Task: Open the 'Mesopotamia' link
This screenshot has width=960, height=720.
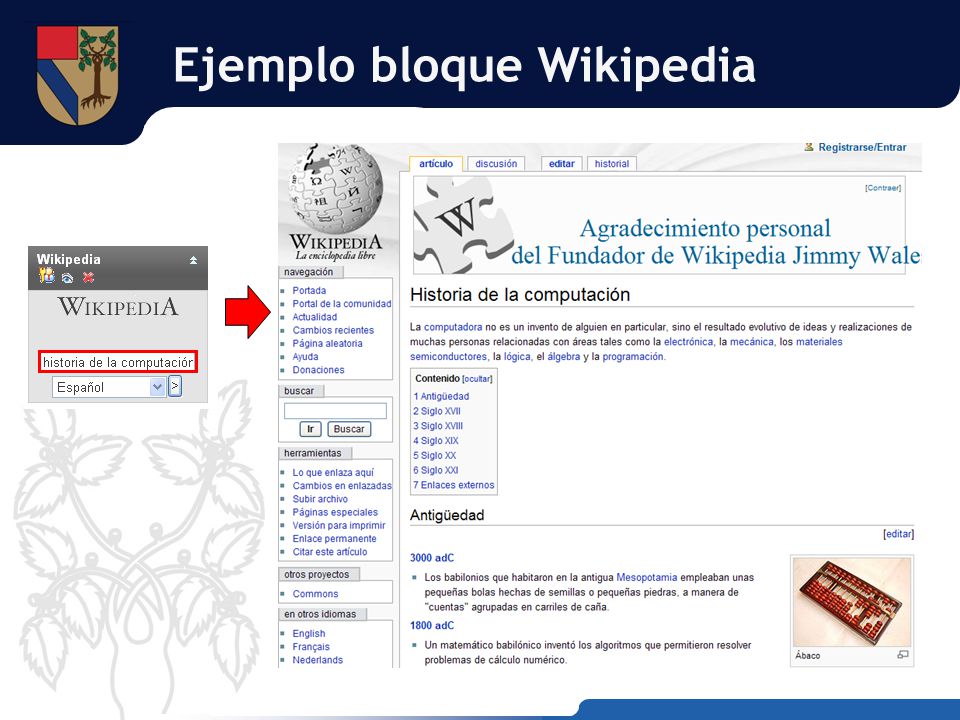Action: pyautogui.click(x=647, y=577)
